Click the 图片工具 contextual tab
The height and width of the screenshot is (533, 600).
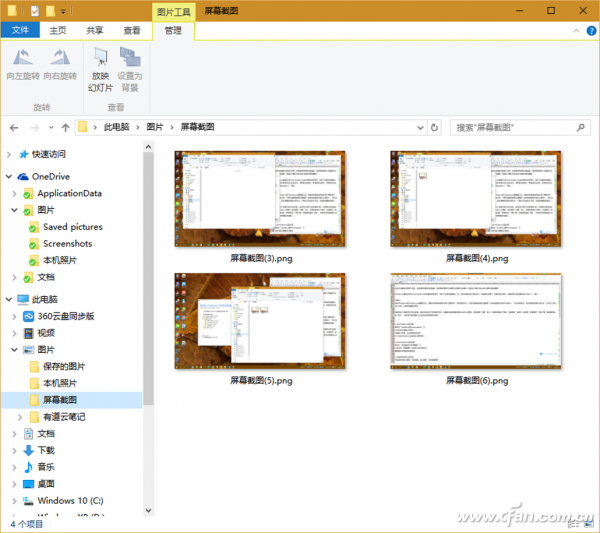pos(174,12)
